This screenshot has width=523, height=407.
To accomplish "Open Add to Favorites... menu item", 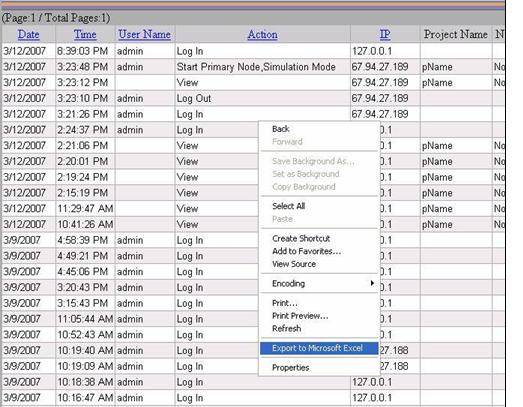I will 307,251.
